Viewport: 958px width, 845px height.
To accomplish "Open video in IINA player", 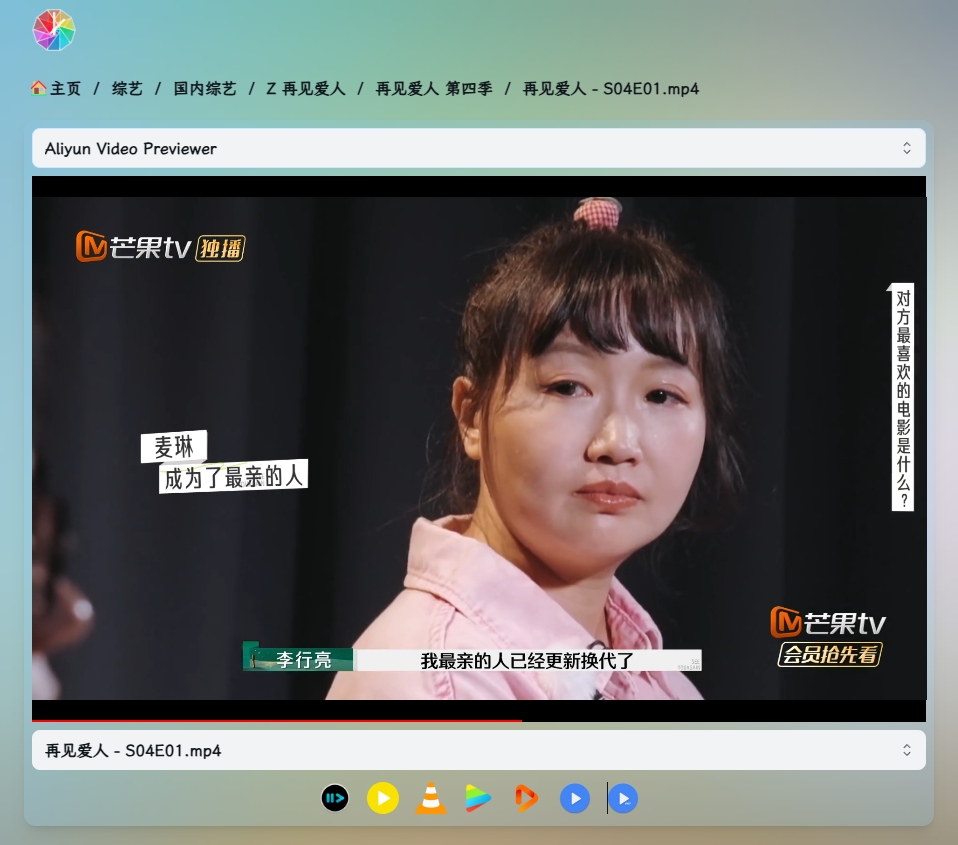I will (x=335, y=798).
